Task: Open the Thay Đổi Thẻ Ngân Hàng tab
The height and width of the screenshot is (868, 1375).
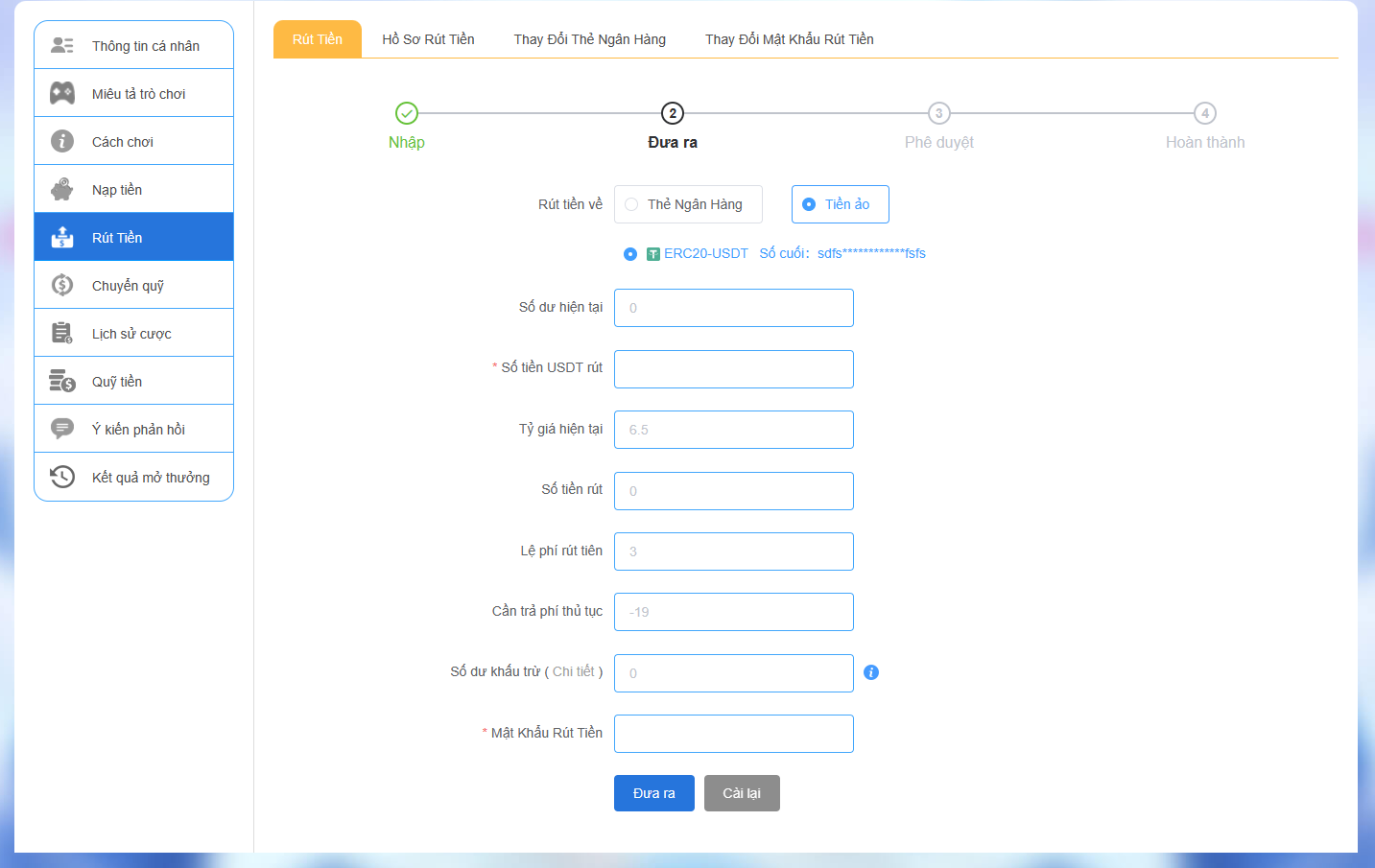Action: click(x=589, y=39)
